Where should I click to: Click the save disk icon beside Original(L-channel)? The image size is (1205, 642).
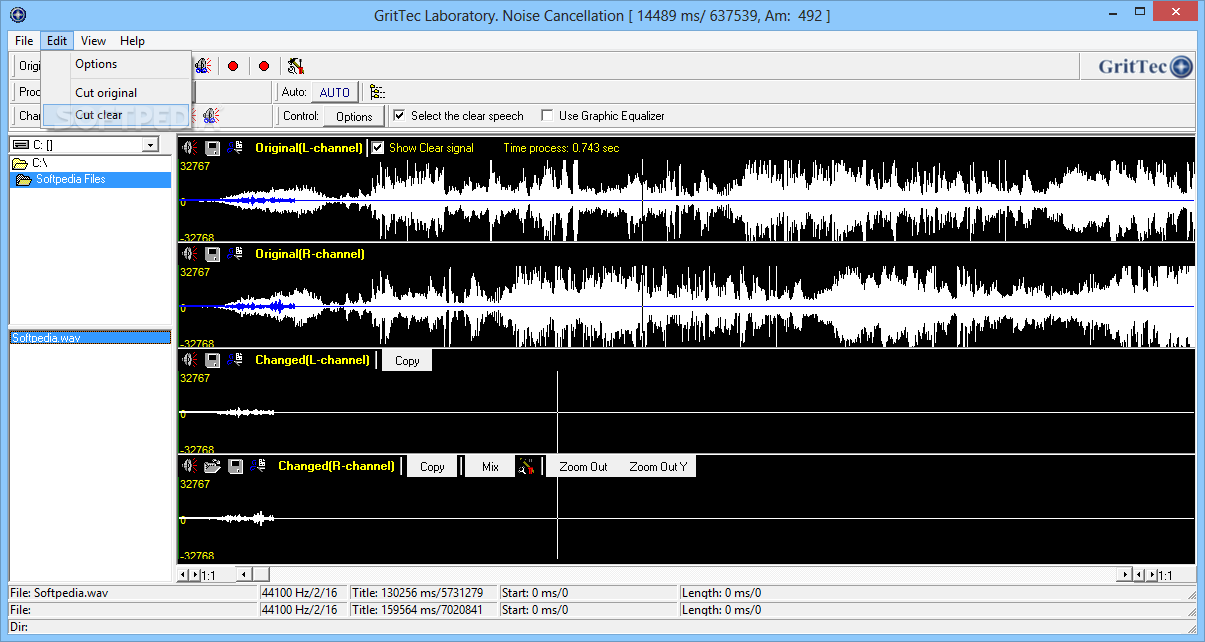(x=212, y=148)
